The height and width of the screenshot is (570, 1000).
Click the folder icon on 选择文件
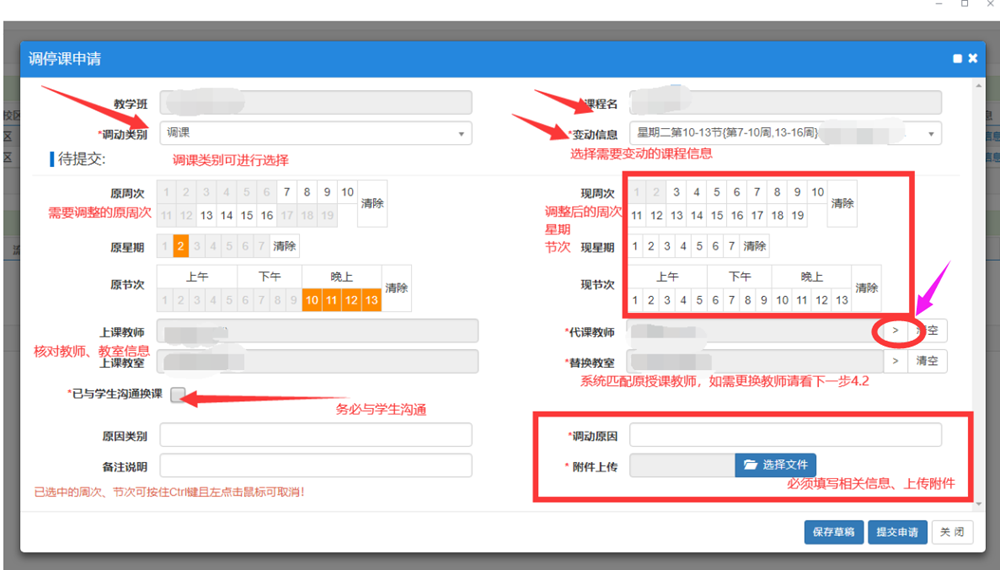point(750,465)
